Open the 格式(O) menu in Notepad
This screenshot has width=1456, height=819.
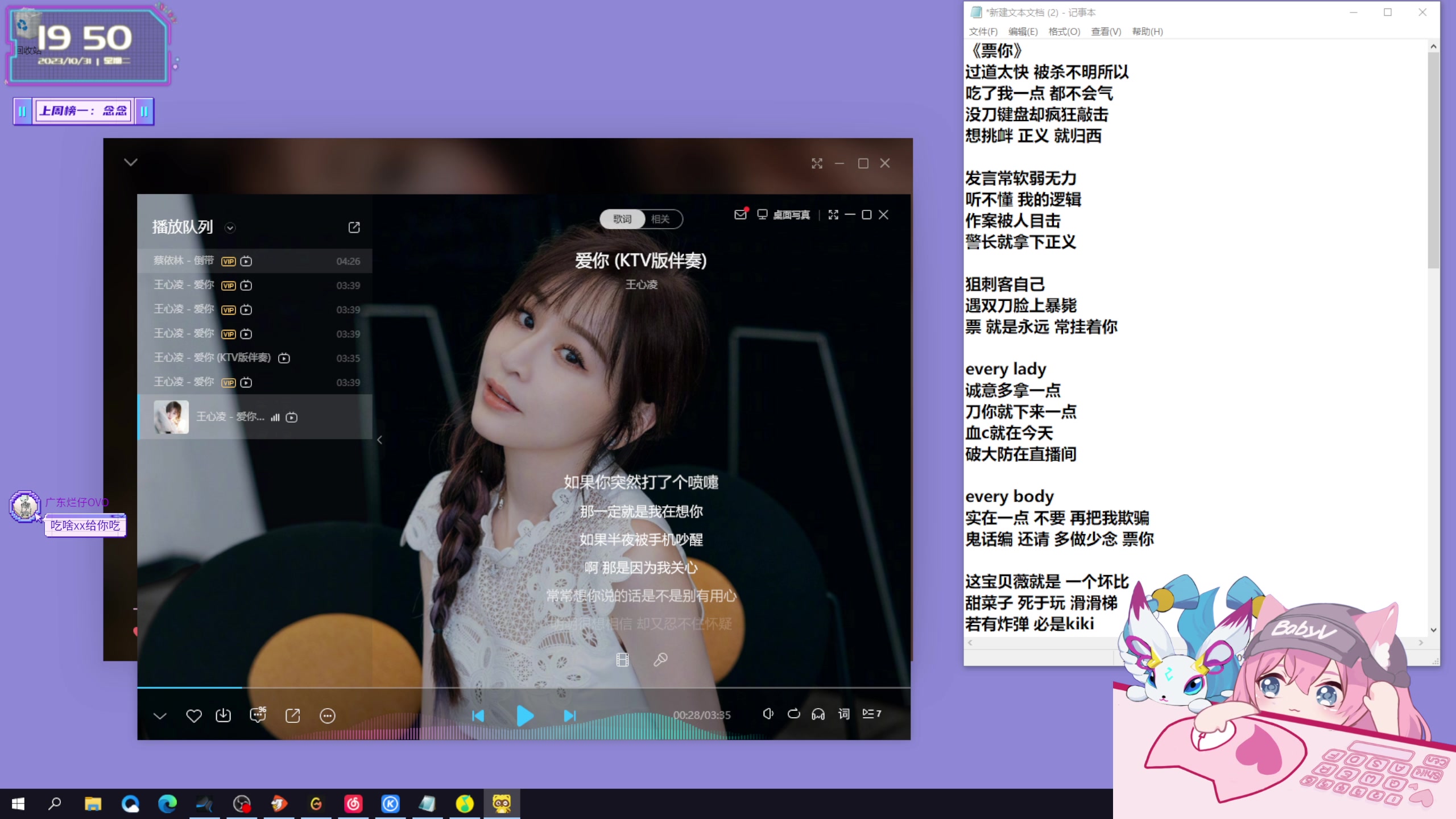click(x=1063, y=32)
